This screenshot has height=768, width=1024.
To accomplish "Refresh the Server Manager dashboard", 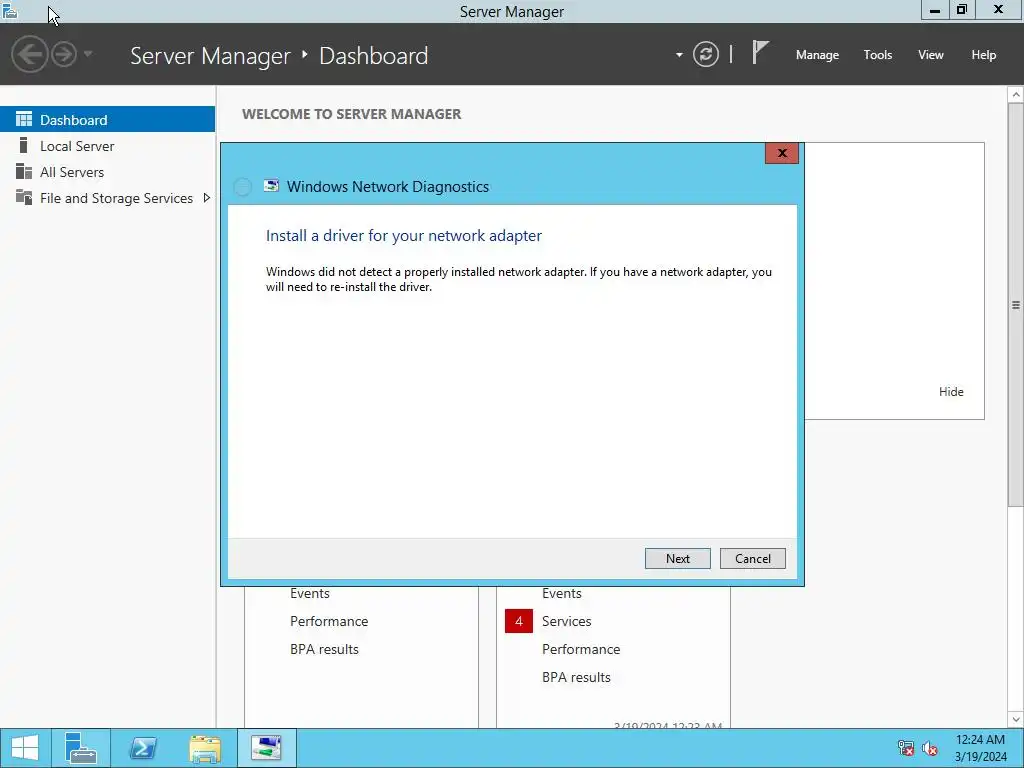I will (705, 54).
